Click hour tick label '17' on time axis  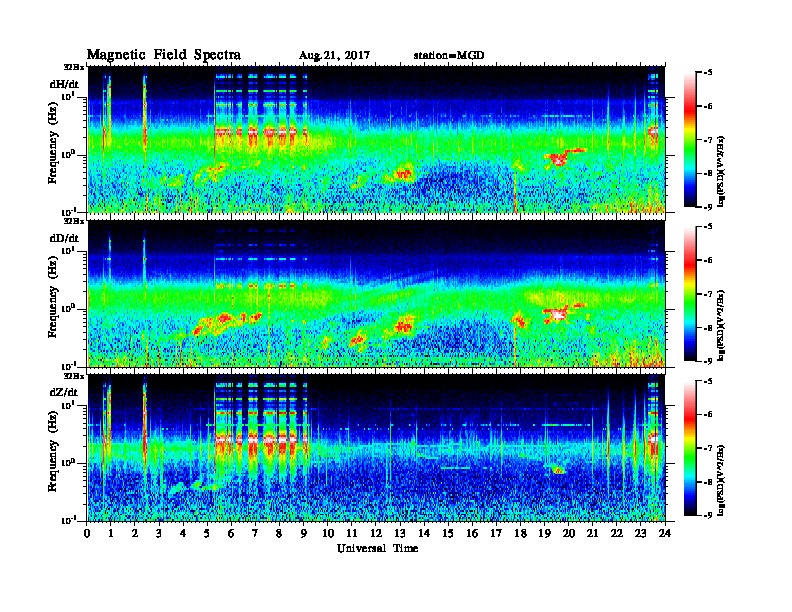496,533
